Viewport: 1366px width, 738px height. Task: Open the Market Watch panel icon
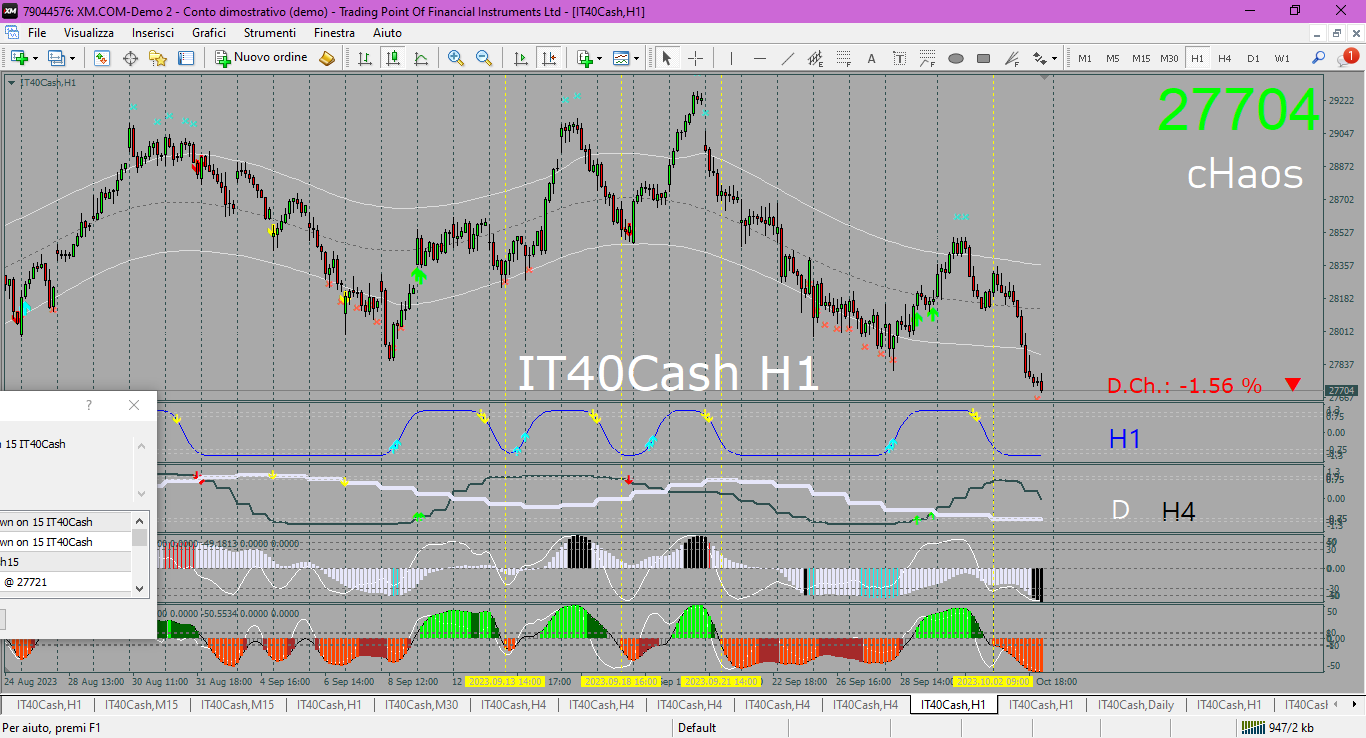(102, 58)
